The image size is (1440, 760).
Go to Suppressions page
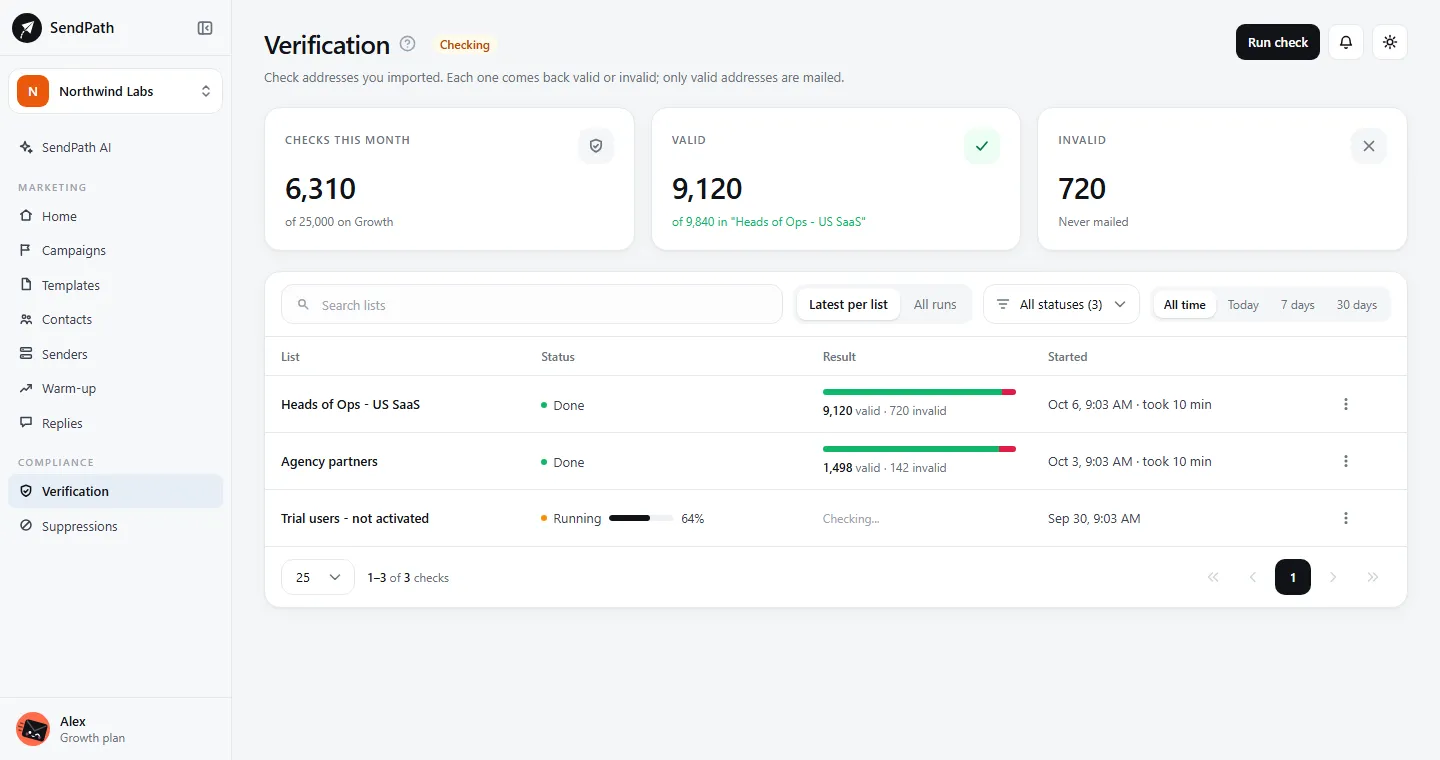coord(116,526)
